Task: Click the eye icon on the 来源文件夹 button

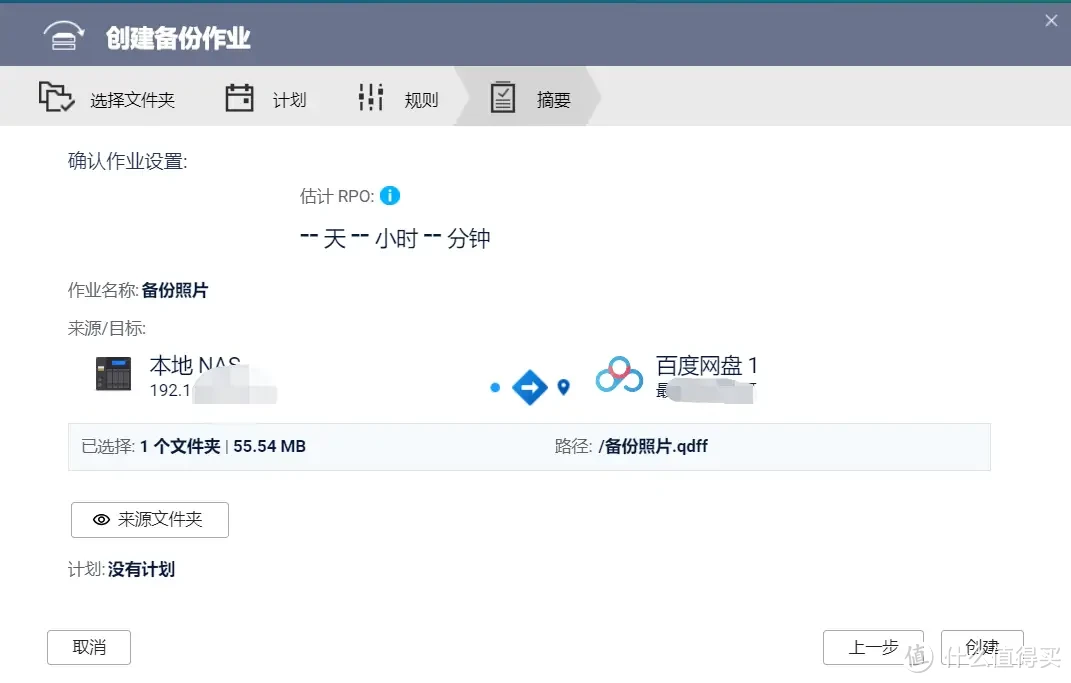Action: (x=100, y=520)
